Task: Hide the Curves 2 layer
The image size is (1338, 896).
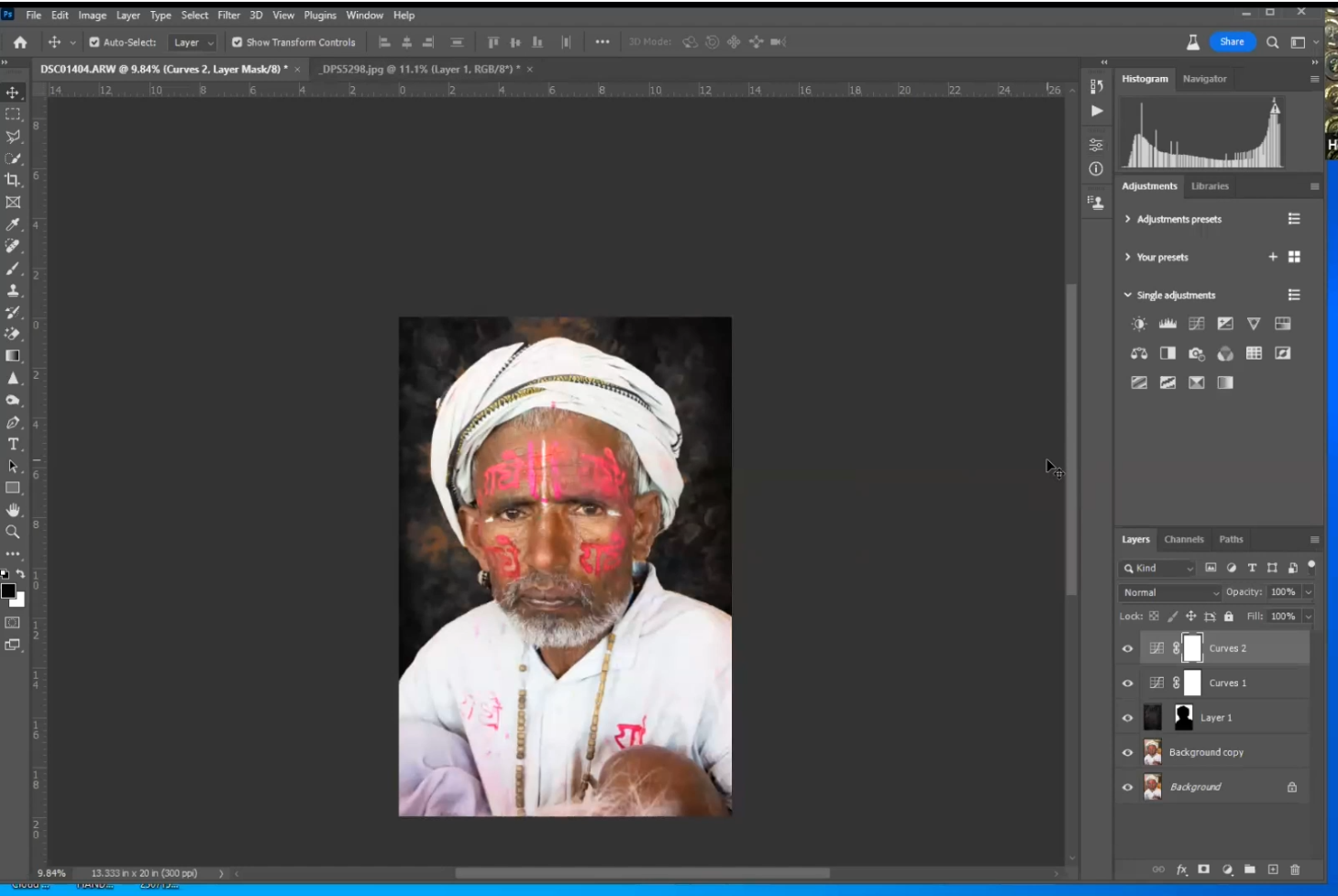Action: [x=1128, y=648]
